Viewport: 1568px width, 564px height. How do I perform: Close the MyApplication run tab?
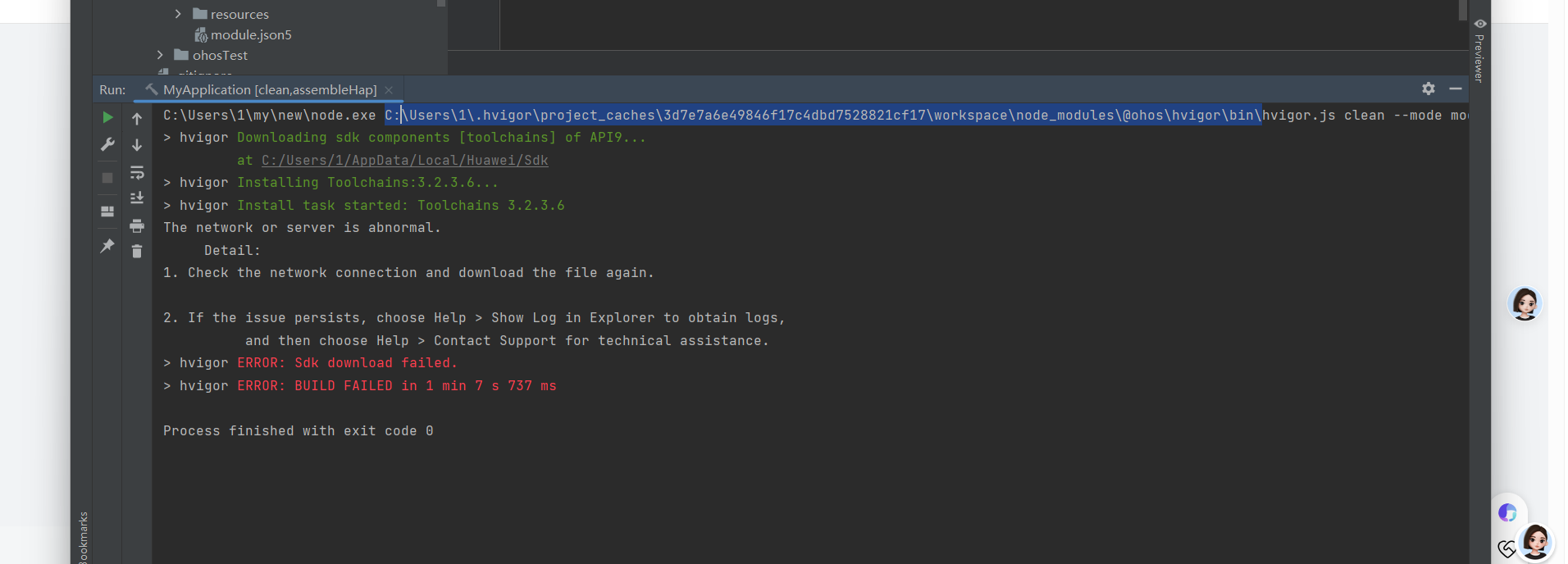(x=389, y=90)
